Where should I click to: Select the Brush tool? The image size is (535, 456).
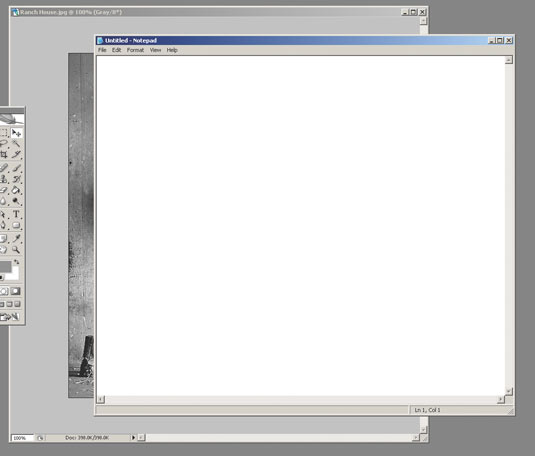(x=16, y=168)
